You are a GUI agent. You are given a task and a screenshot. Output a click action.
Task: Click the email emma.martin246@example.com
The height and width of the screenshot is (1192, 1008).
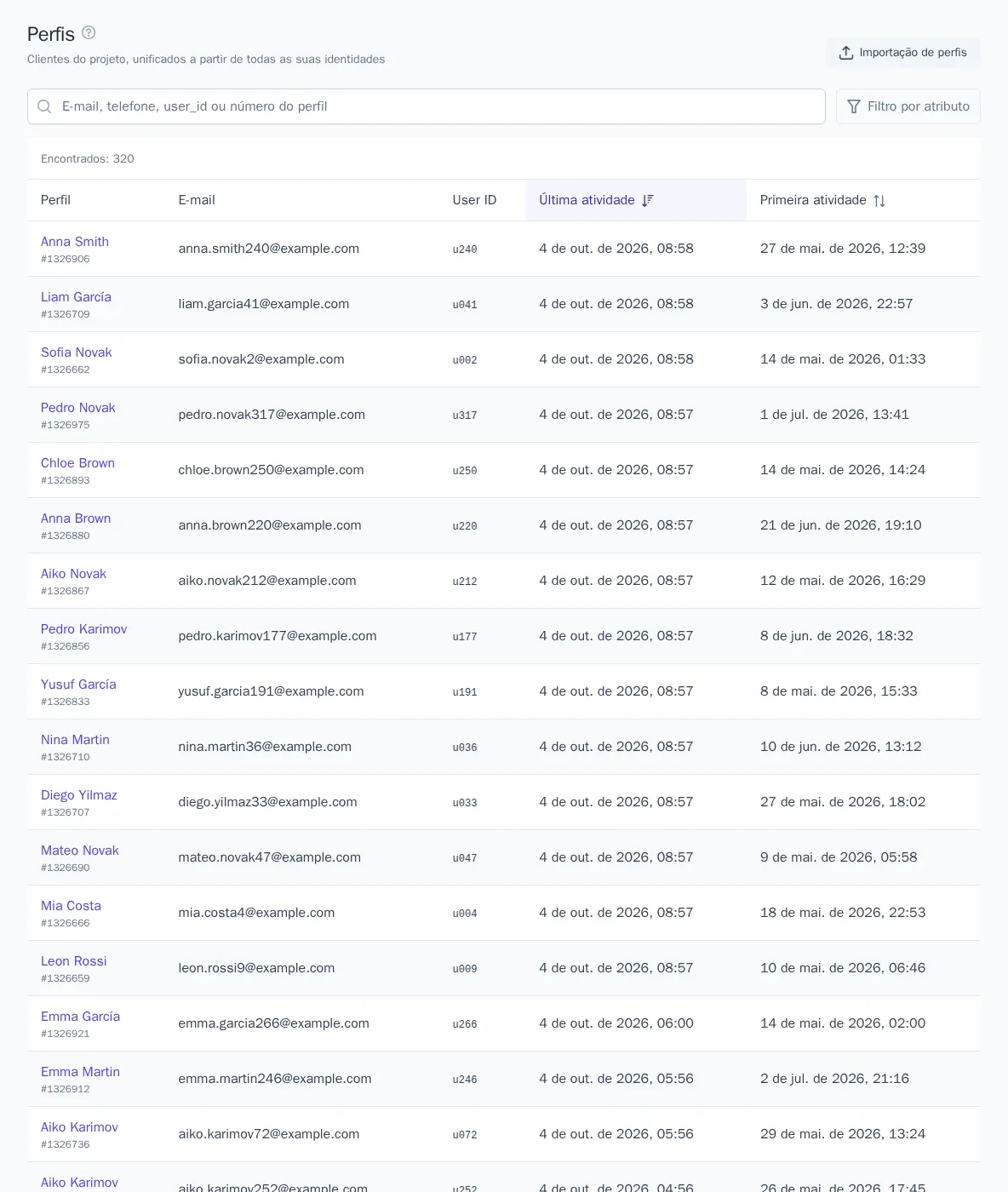click(x=275, y=1079)
